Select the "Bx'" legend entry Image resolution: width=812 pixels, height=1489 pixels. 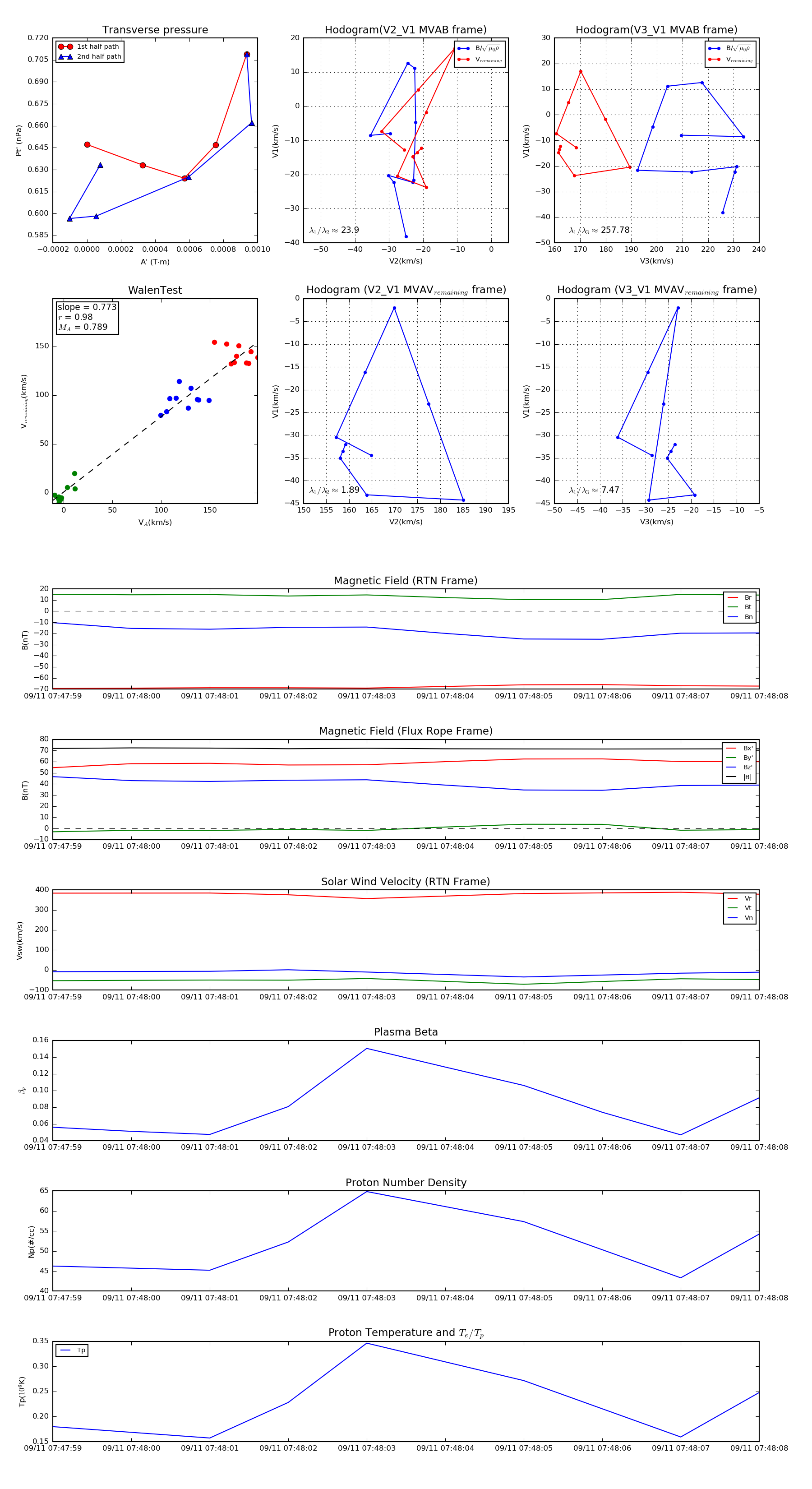click(x=739, y=748)
